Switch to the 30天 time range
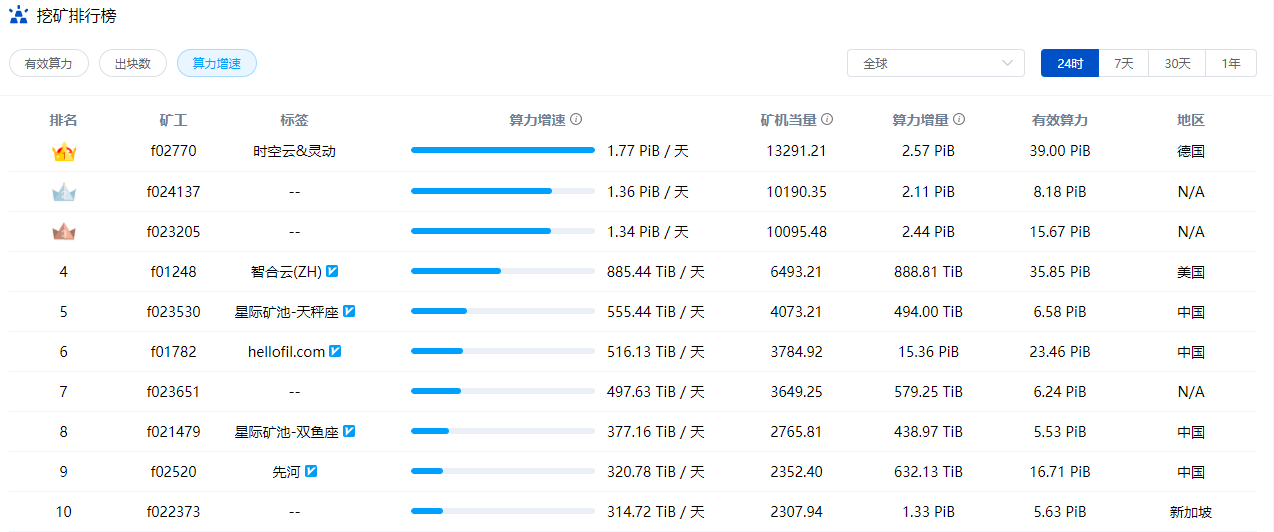Image resolution: width=1274 pixels, height=532 pixels. coord(1177,63)
